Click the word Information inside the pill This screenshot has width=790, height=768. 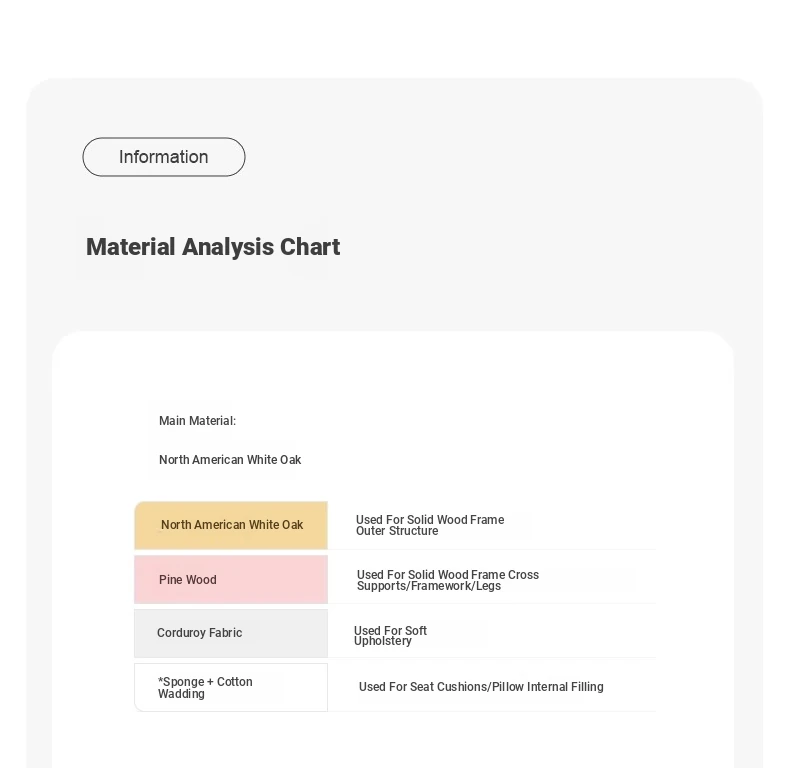(164, 157)
